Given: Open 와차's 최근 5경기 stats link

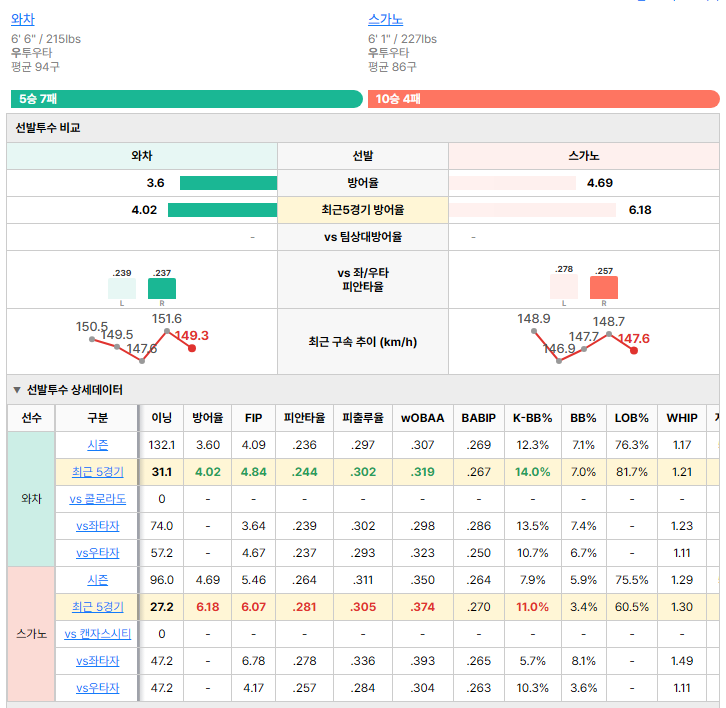Looking at the screenshot, I should pyautogui.click(x=98, y=472).
